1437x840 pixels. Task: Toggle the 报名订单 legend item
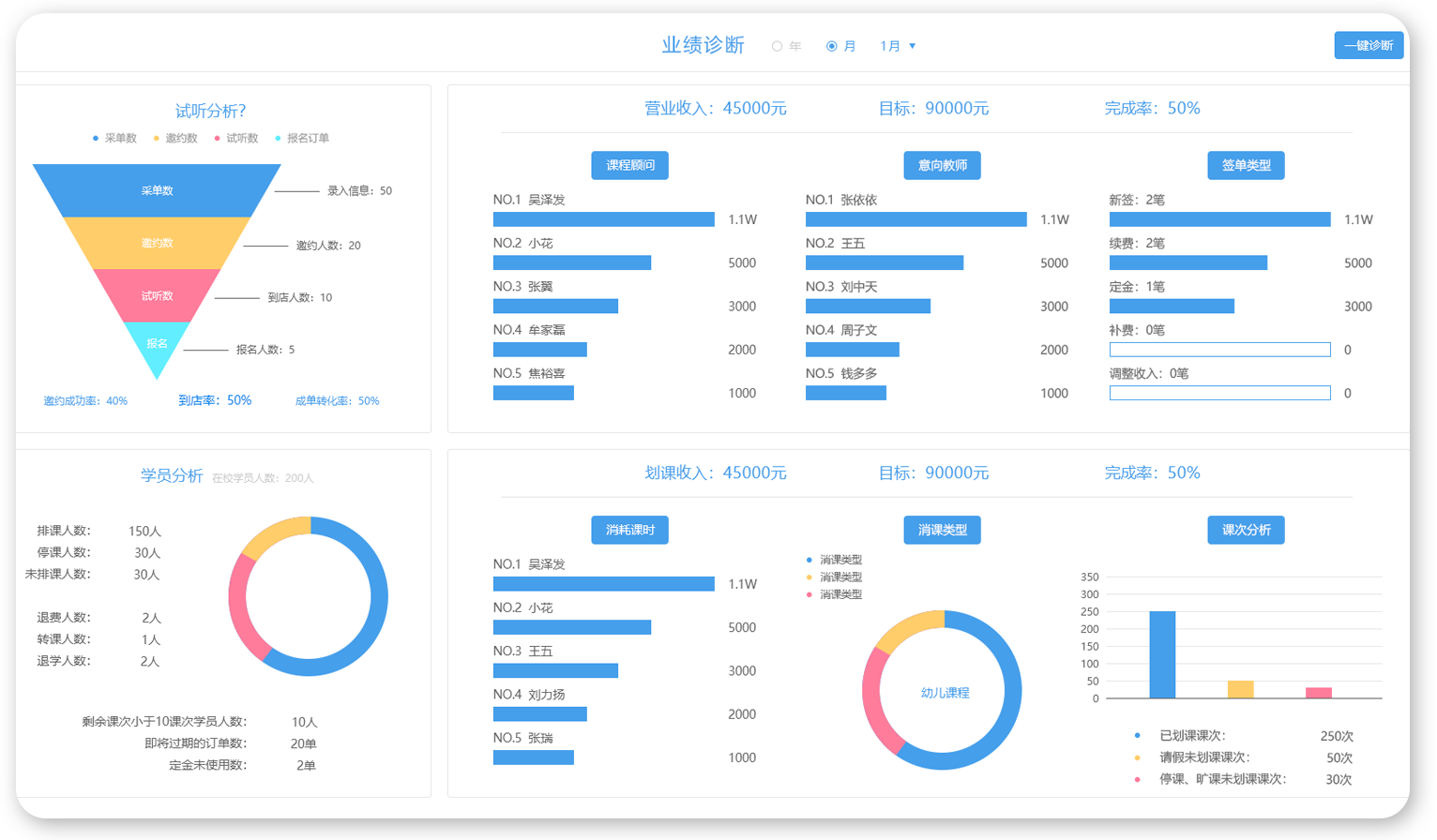[x=302, y=139]
